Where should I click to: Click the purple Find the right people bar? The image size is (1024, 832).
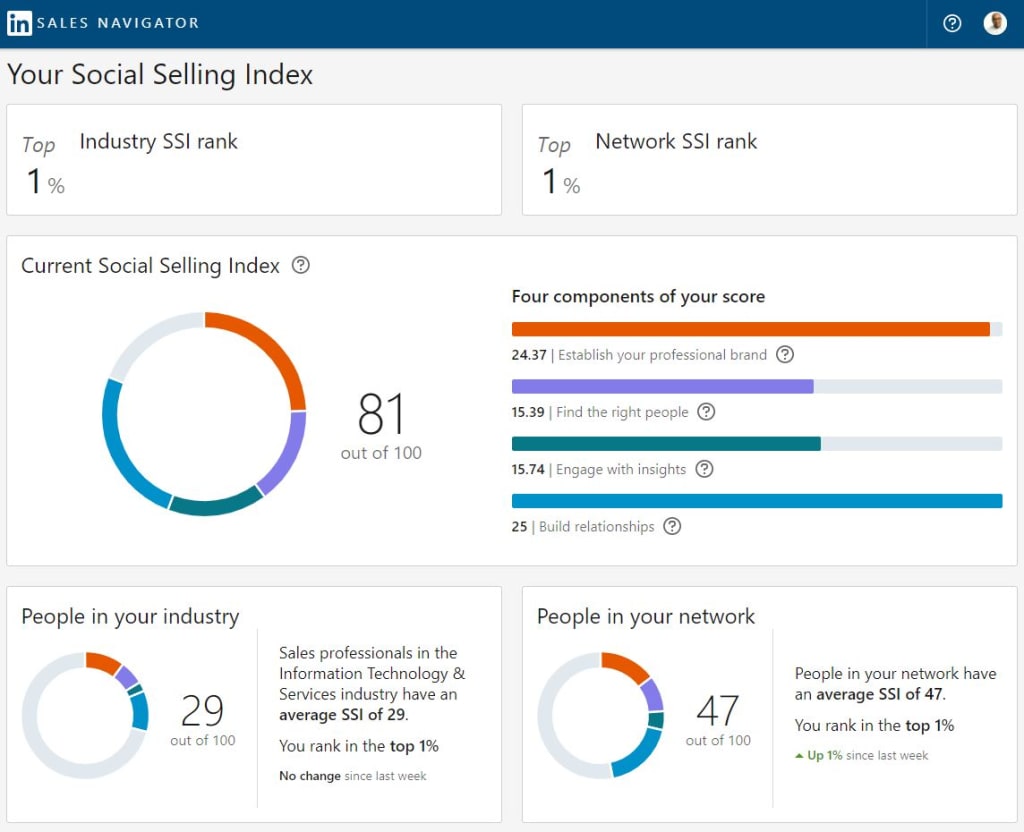tap(757, 386)
